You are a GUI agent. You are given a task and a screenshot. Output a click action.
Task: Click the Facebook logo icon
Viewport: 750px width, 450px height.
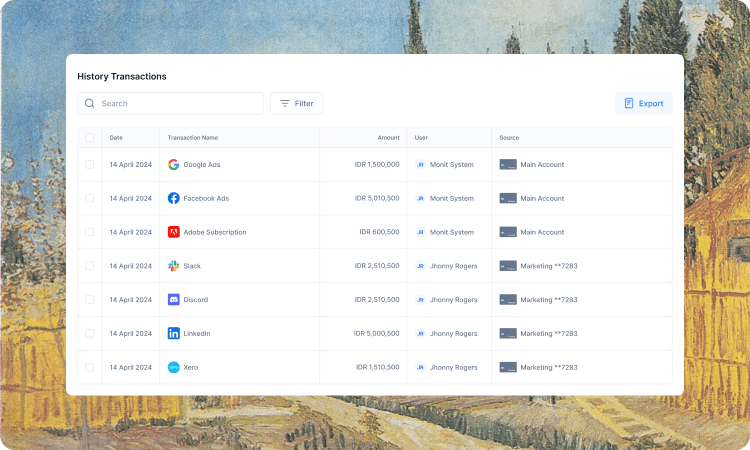point(174,198)
